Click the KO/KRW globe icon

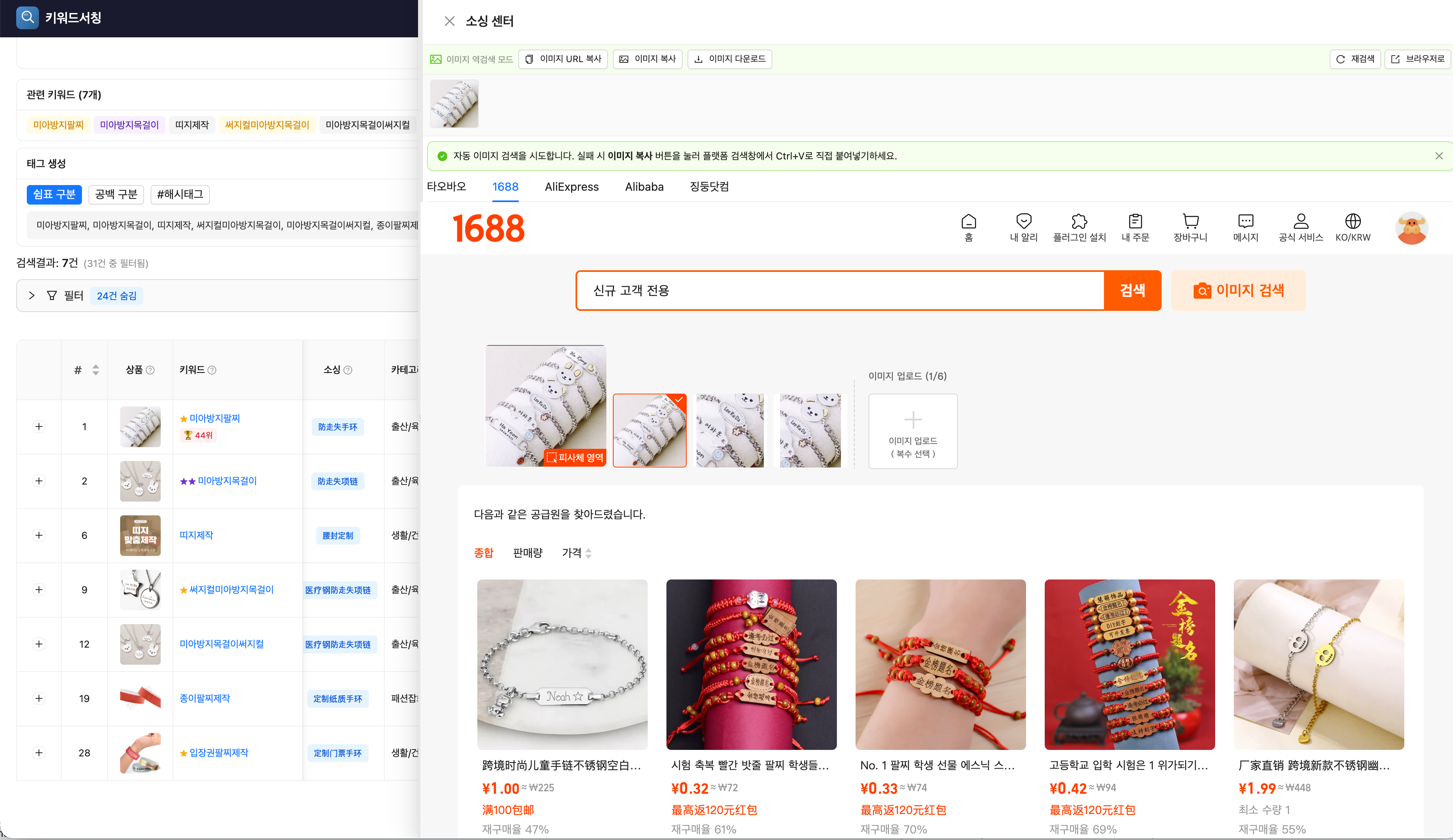pyautogui.click(x=1353, y=222)
